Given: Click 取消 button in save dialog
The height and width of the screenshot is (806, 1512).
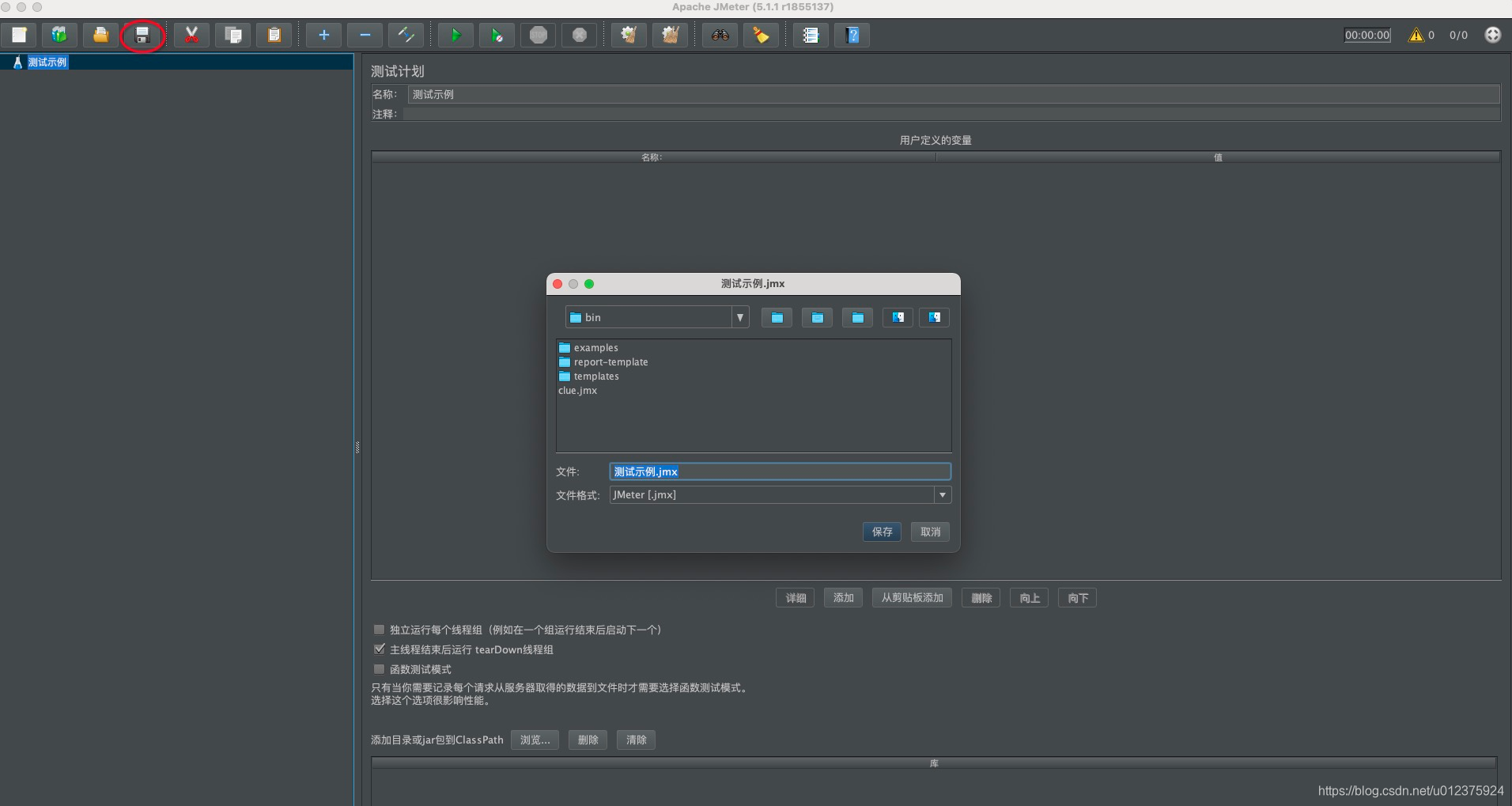Looking at the screenshot, I should click(930, 532).
